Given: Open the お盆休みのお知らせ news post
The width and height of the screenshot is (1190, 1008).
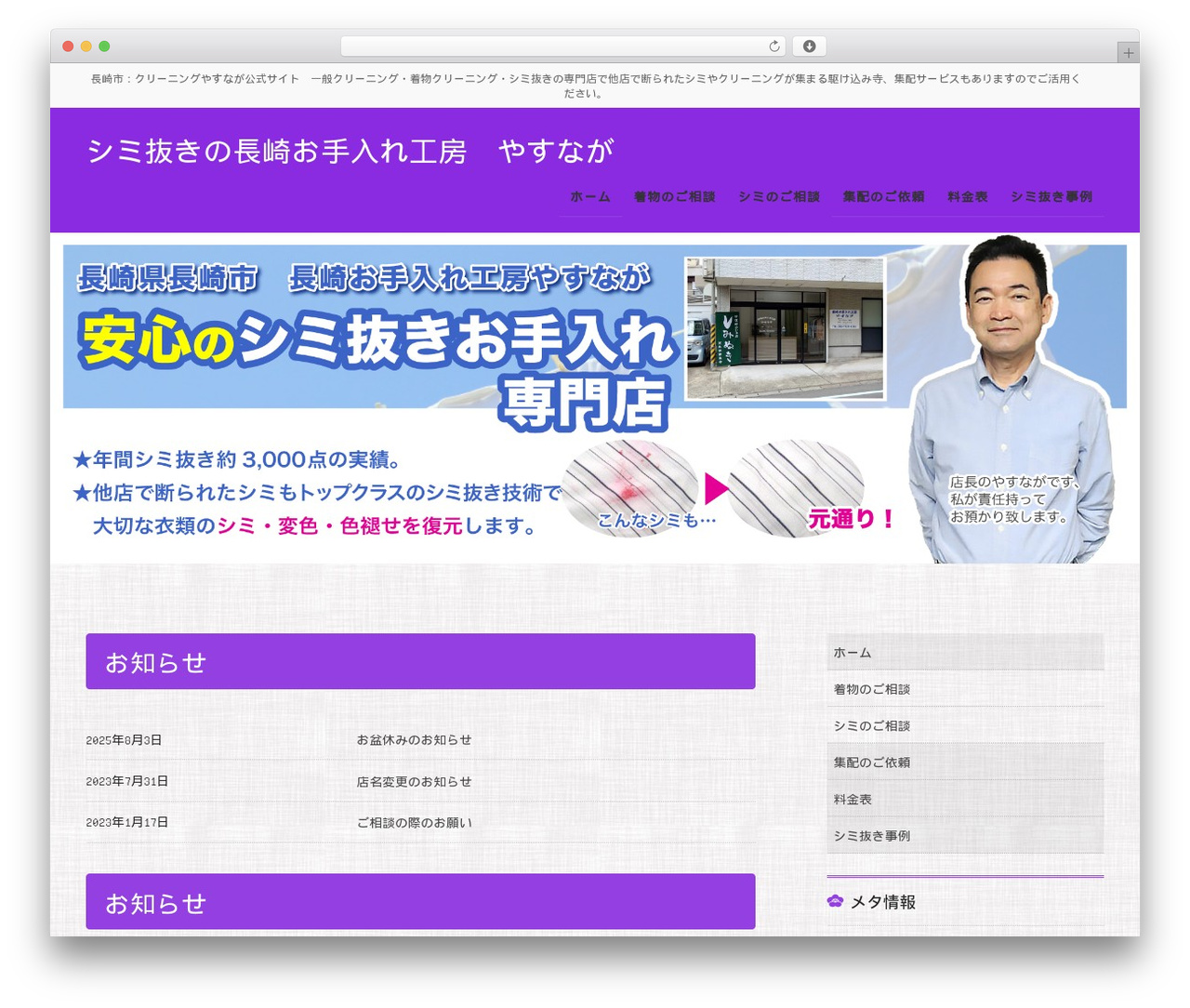Looking at the screenshot, I should click(x=414, y=740).
